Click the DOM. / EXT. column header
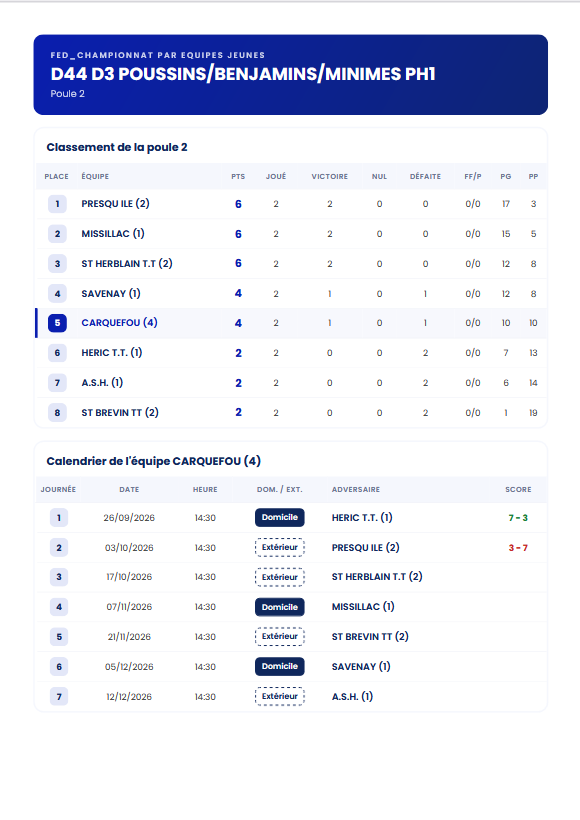This screenshot has width=580, height=820. click(x=279, y=489)
